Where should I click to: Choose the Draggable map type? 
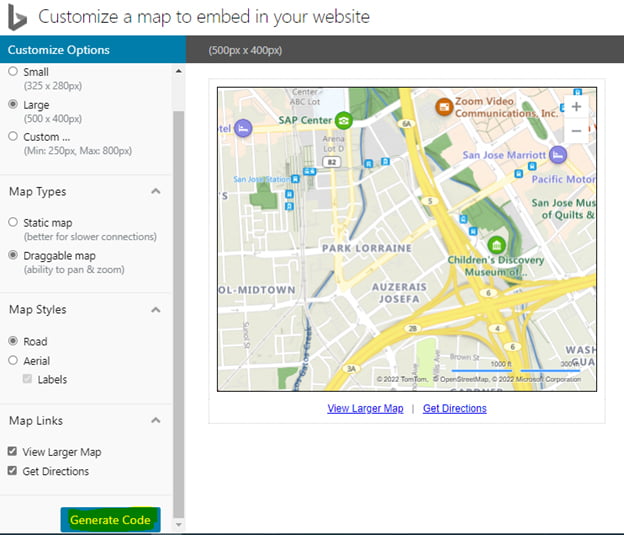(x=13, y=255)
